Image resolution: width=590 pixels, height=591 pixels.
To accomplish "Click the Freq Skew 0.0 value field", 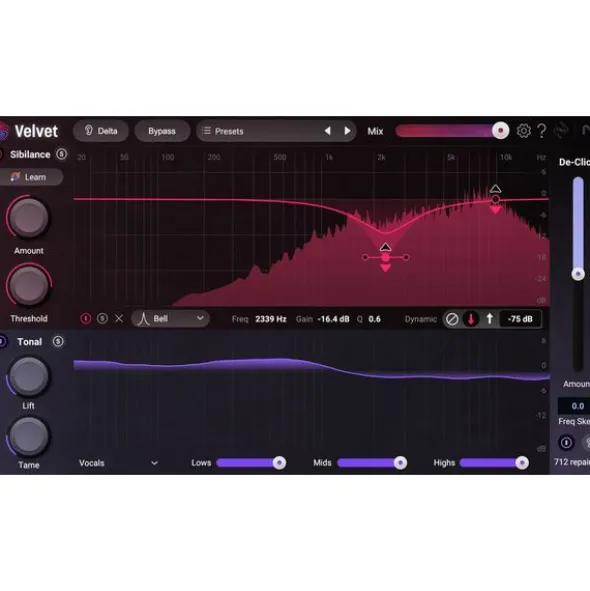I will tap(574, 406).
